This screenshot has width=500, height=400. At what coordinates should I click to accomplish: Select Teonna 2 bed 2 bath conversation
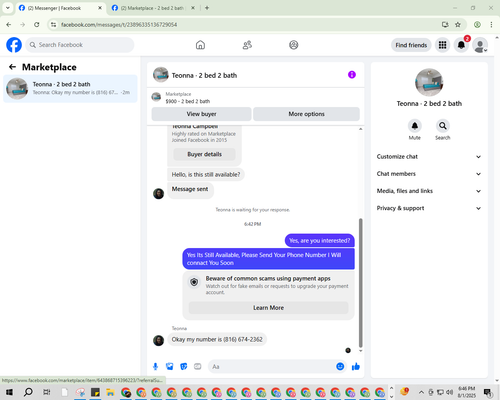point(70,89)
